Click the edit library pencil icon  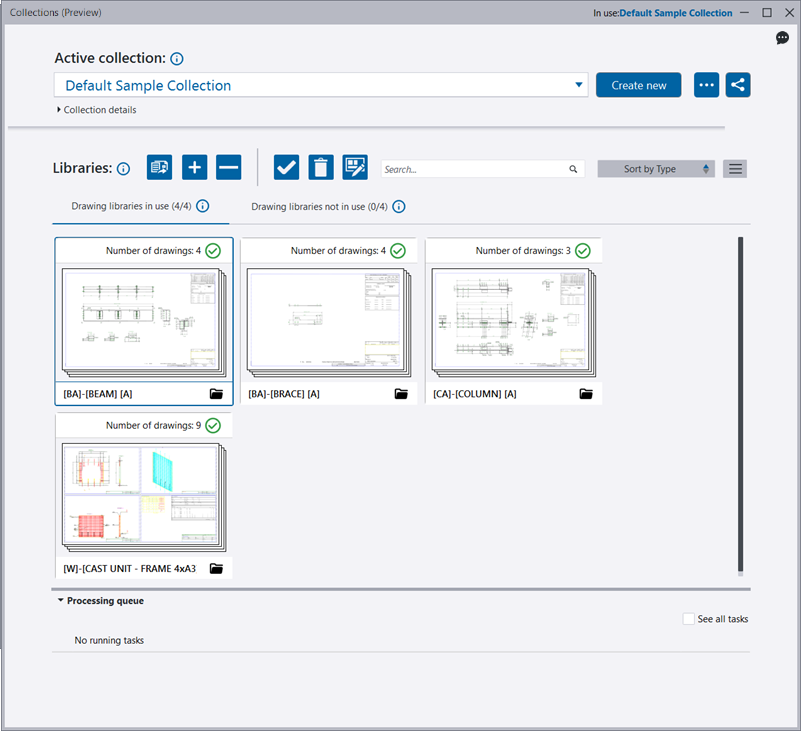click(355, 168)
